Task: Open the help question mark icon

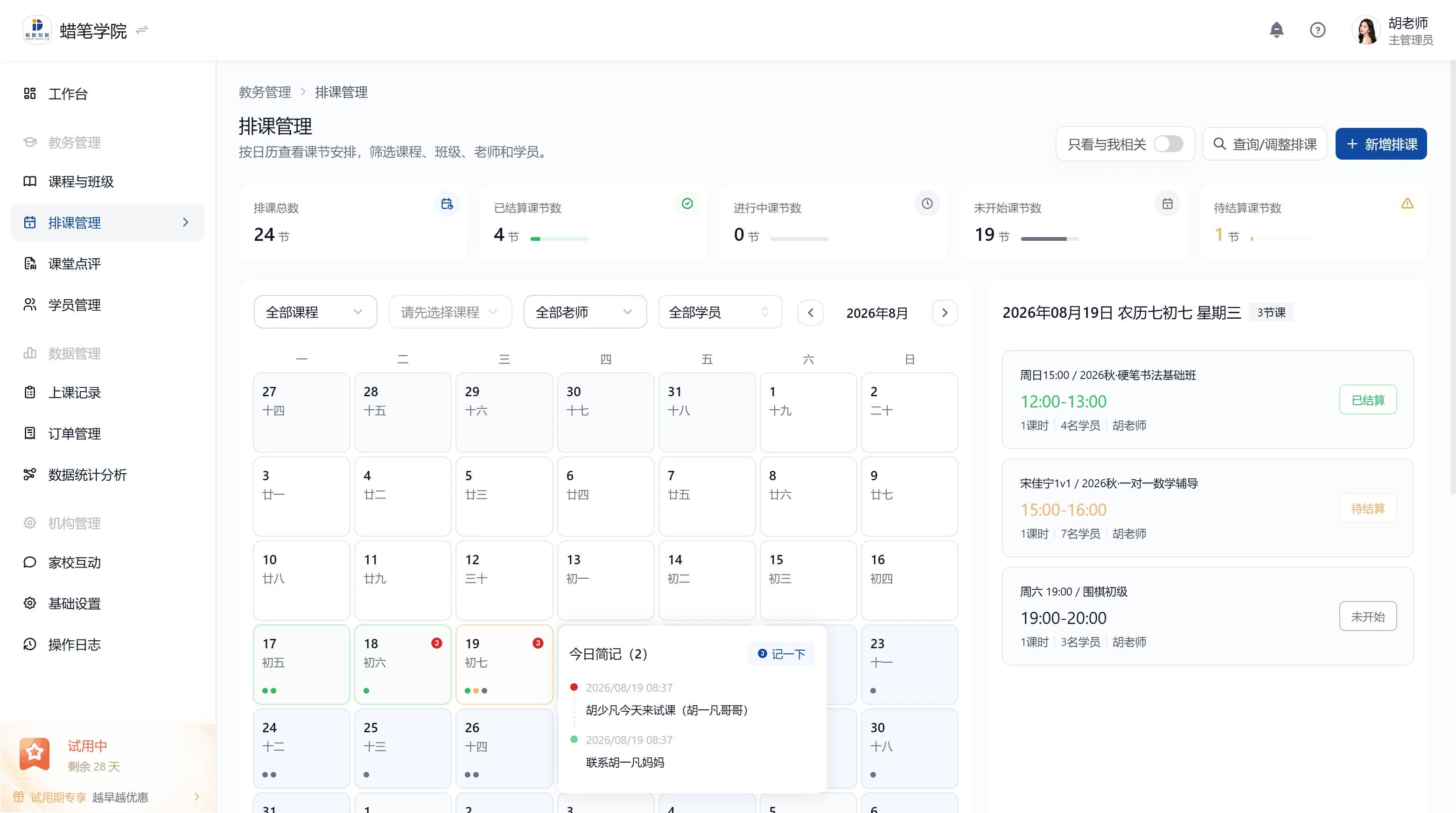Action: click(x=1317, y=30)
